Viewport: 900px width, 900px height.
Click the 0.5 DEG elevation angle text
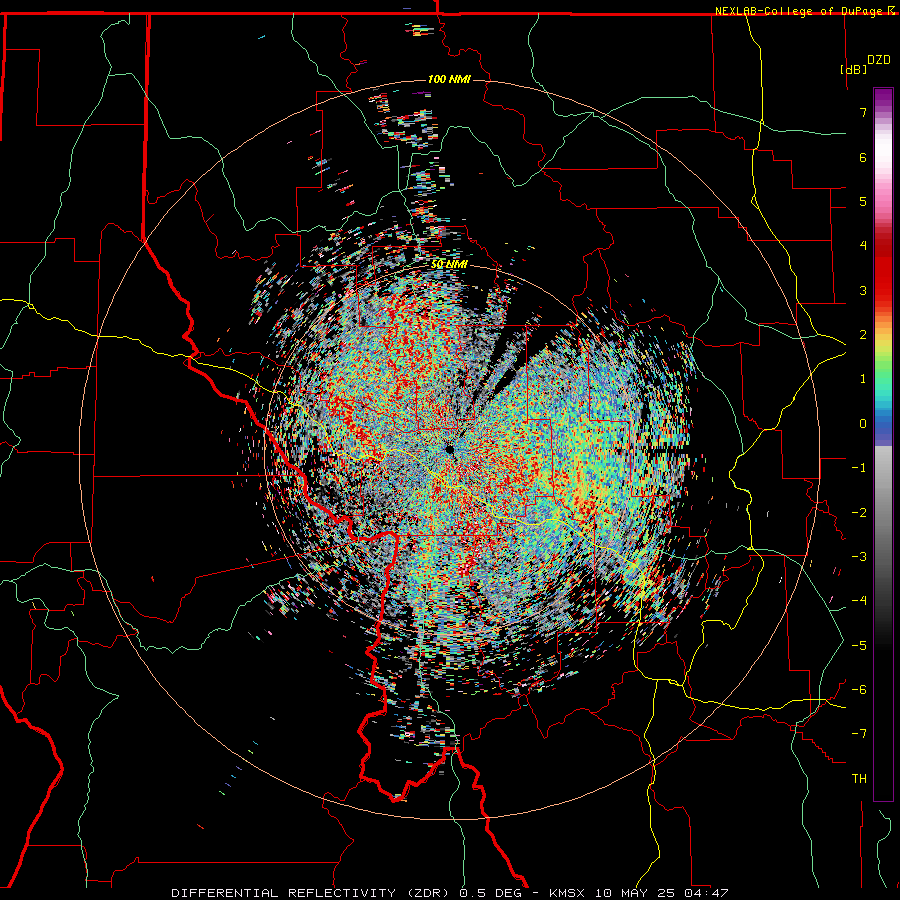tap(491, 893)
